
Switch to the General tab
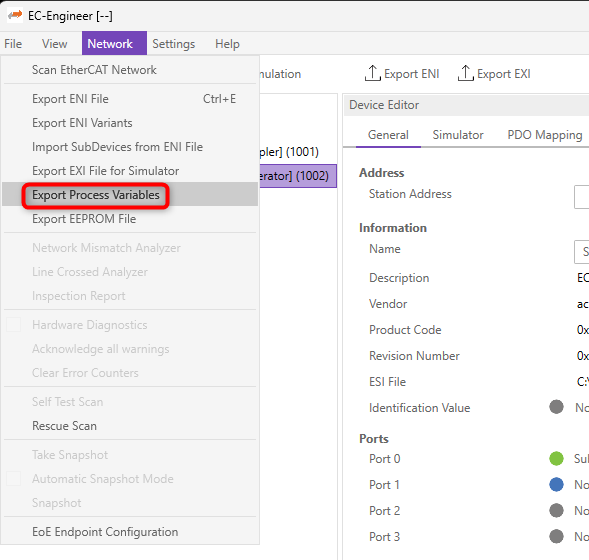(x=388, y=135)
